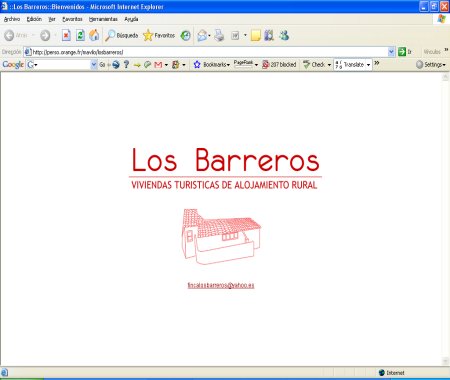Open Bookmarks star in Google toolbar
The width and height of the screenshot is (450, 380).
tap(212, 64)
